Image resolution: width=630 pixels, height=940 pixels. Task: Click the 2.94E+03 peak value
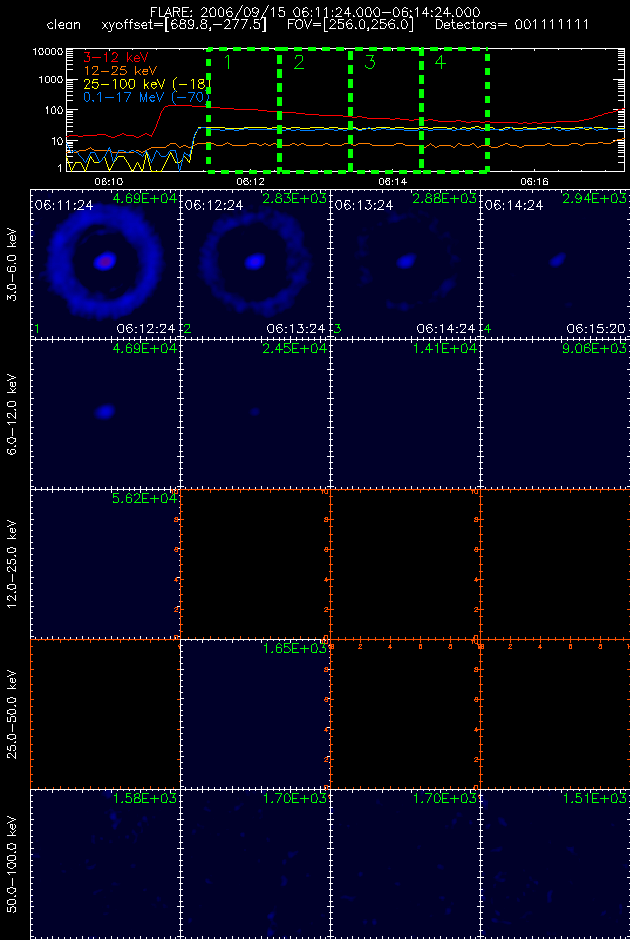tap(594, 198)
